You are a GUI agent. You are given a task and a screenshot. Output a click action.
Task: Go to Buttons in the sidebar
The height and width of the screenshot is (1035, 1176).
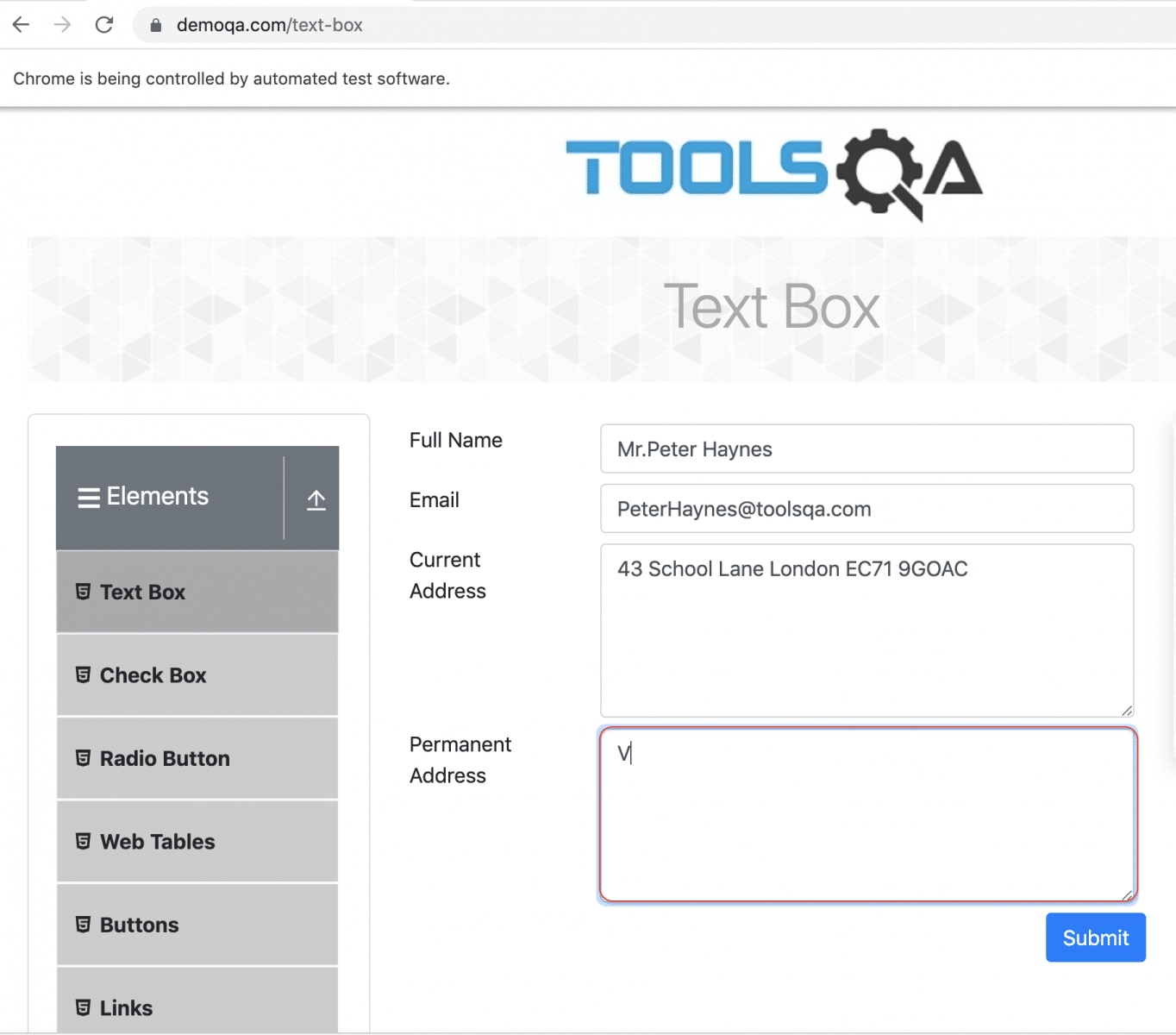pyautogui.click(x=139, y=925)
